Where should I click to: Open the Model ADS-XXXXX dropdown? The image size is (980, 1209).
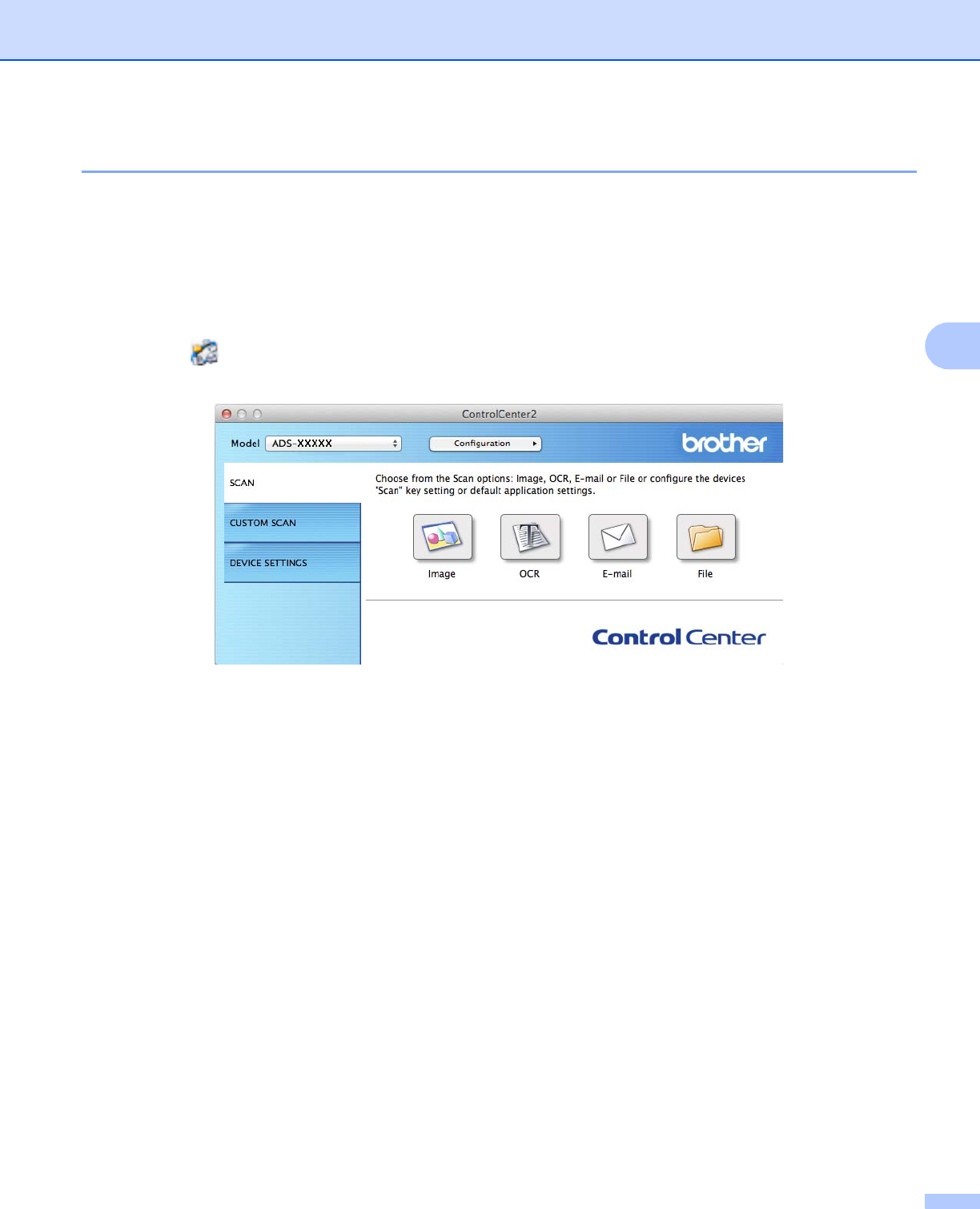point(333,444)
